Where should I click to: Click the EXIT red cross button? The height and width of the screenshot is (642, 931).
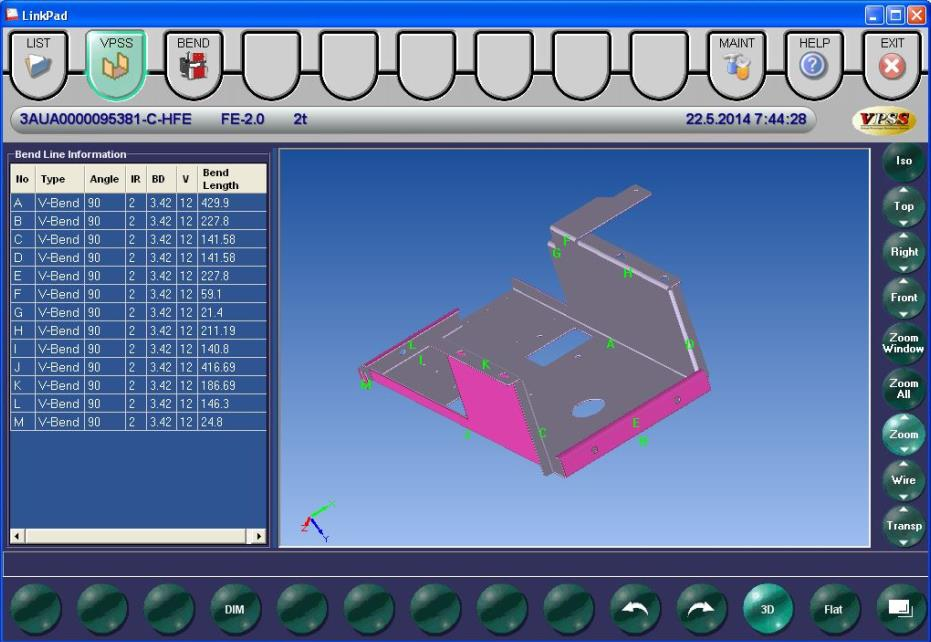coord(892,64)
